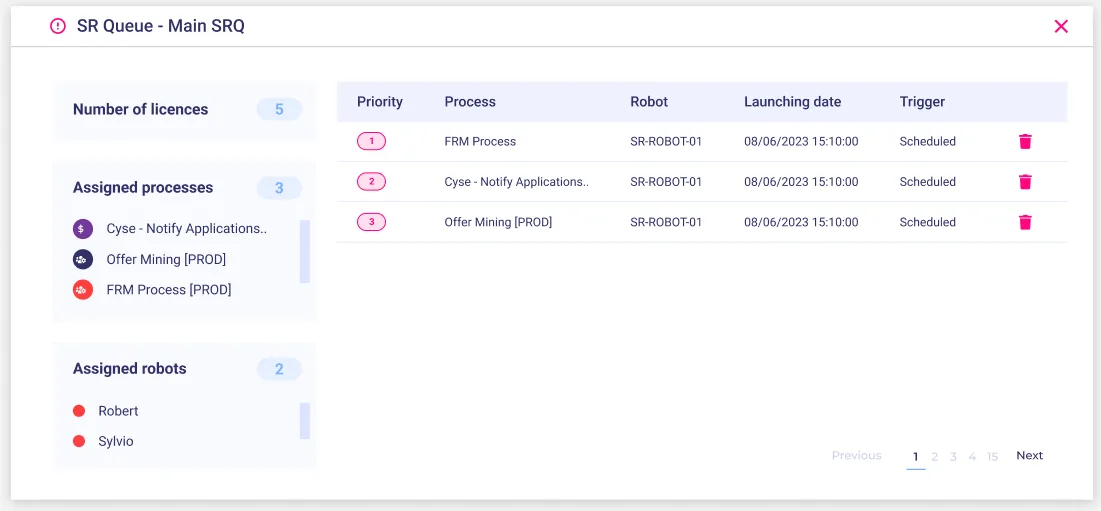Click the red icon beside FRM Process [PROD]
The width and height of the screenshot is (1101, 511).
(83, 290)
